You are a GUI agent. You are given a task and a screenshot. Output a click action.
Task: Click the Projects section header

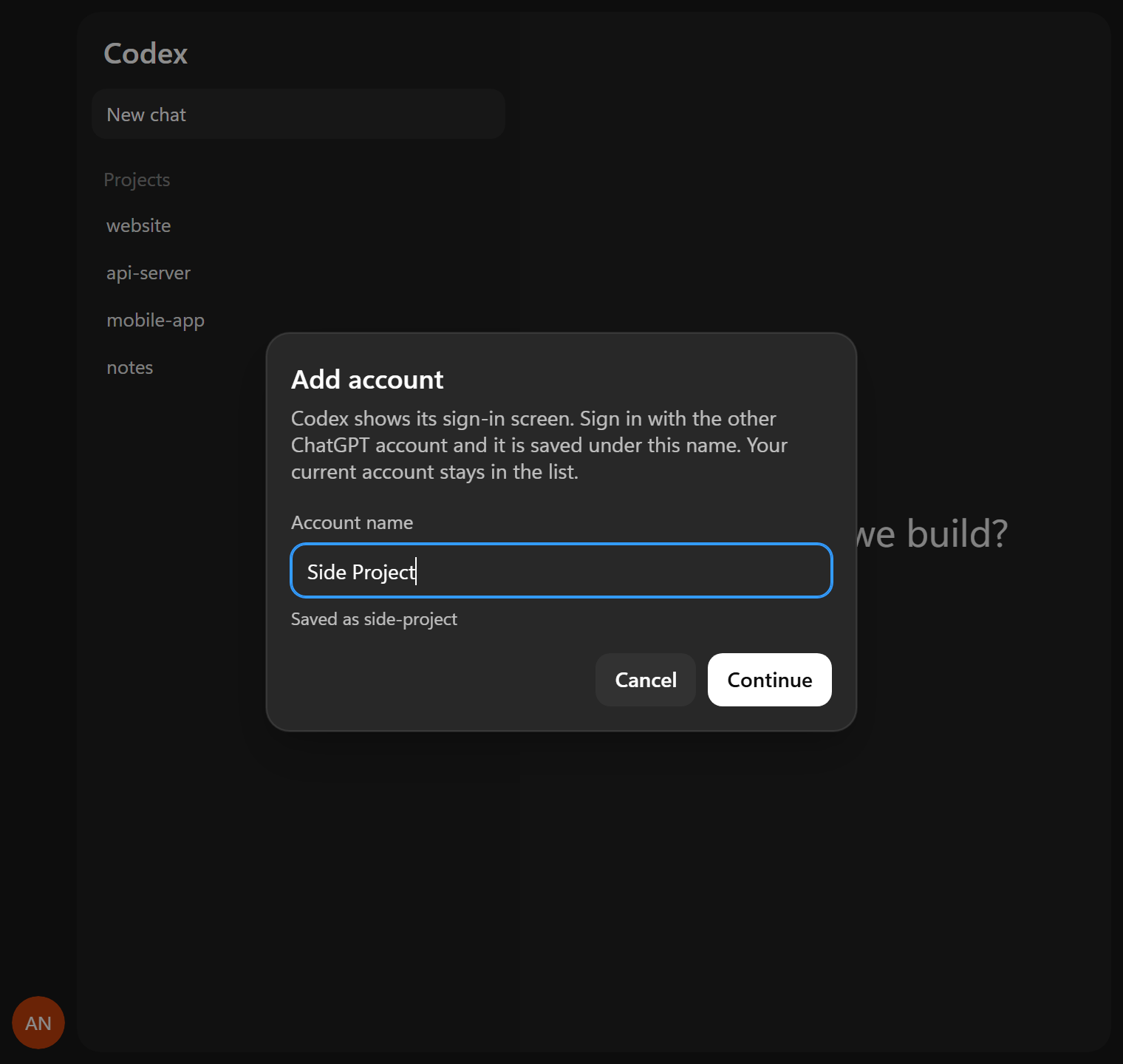137,180
